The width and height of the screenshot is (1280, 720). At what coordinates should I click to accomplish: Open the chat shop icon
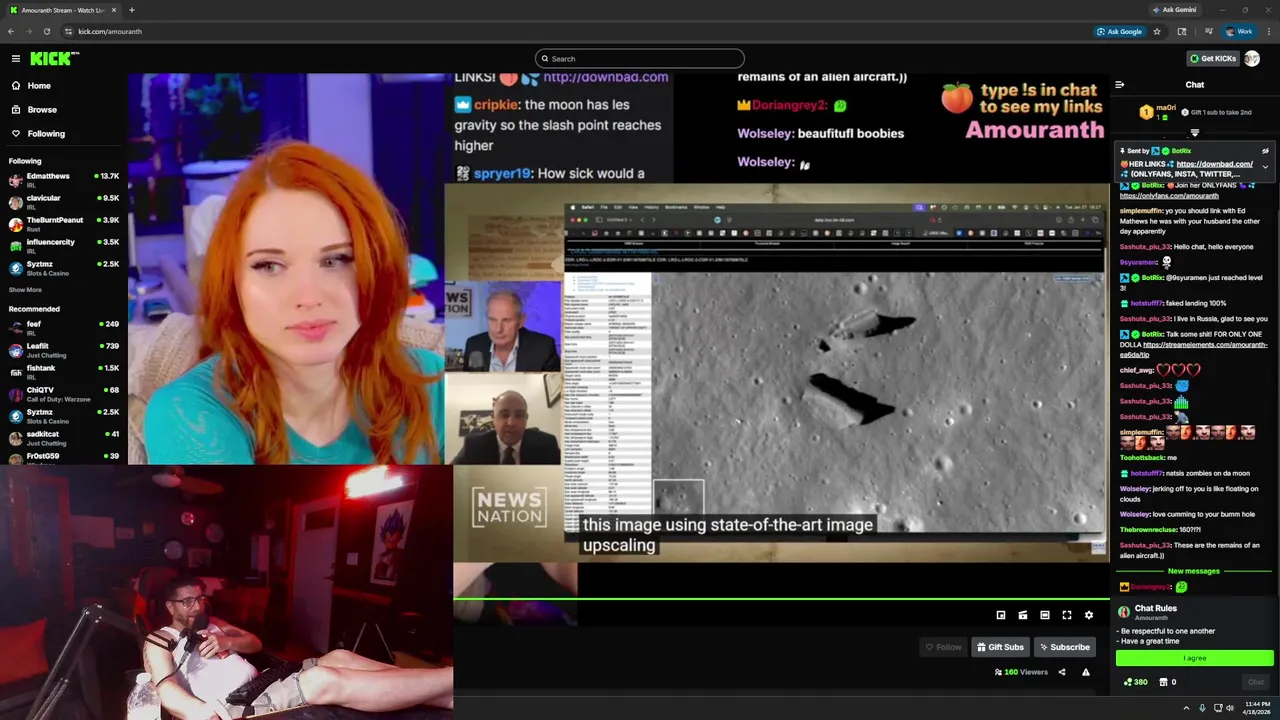(1163, 682)
